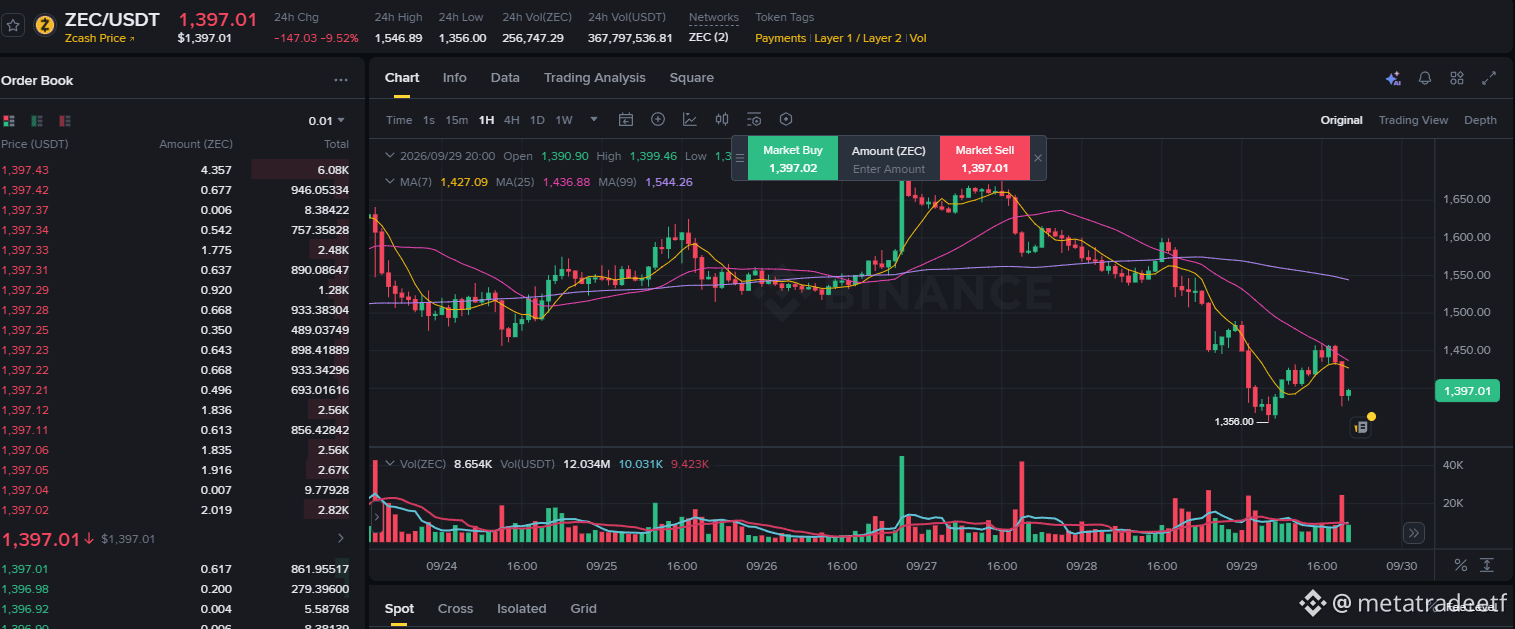Click the price alert bell icon

tap(1425, 78)
